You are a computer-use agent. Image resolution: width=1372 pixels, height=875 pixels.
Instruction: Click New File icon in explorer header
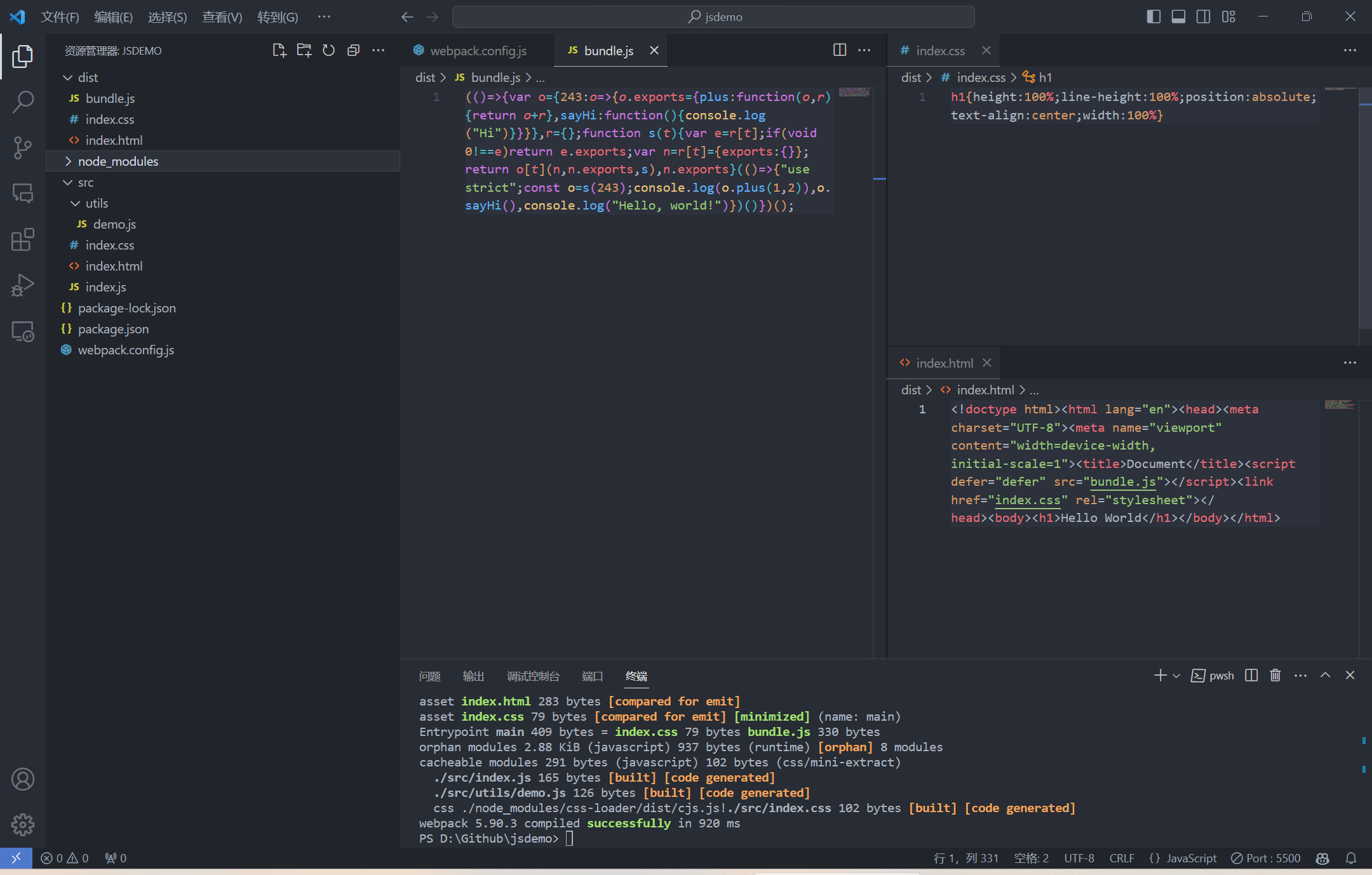279,51
